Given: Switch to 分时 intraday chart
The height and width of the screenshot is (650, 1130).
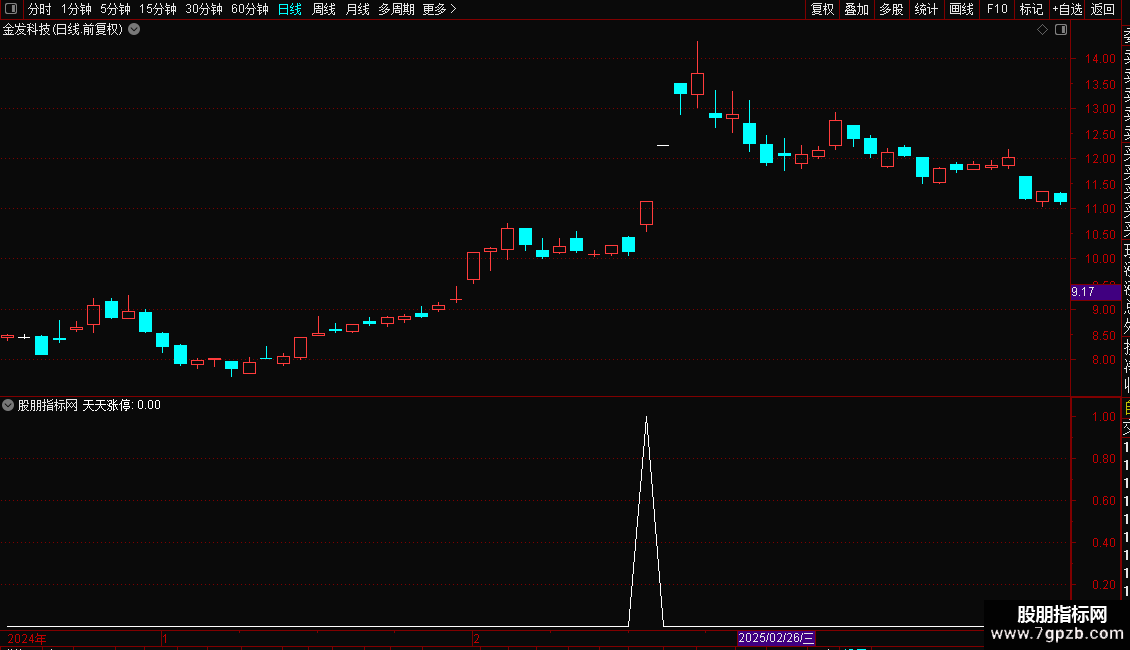Looking at the screenshot, I should click(40, 9).
